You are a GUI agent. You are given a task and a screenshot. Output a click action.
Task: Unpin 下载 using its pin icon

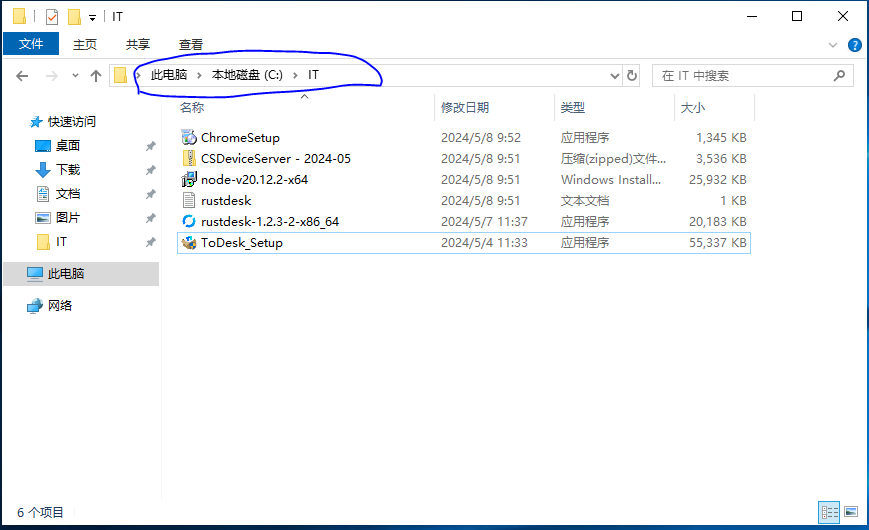click(150, 170)
